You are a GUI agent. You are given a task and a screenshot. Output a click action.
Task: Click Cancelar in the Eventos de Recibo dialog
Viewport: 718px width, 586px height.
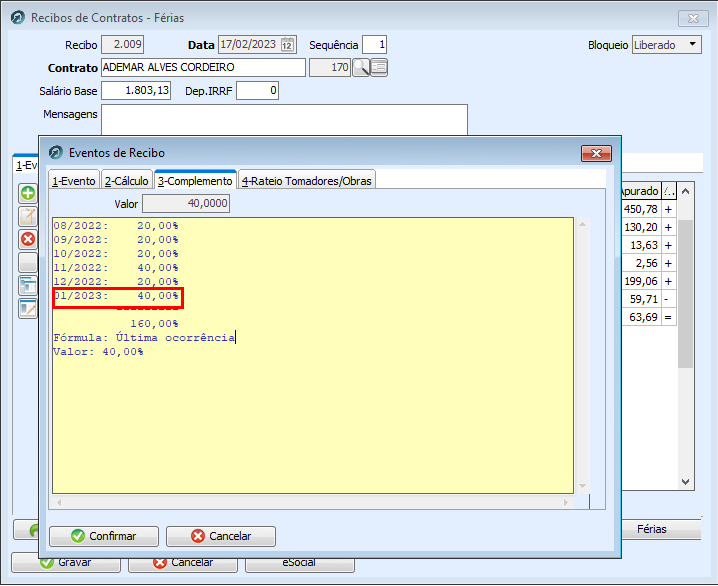(x=221, y=536)
